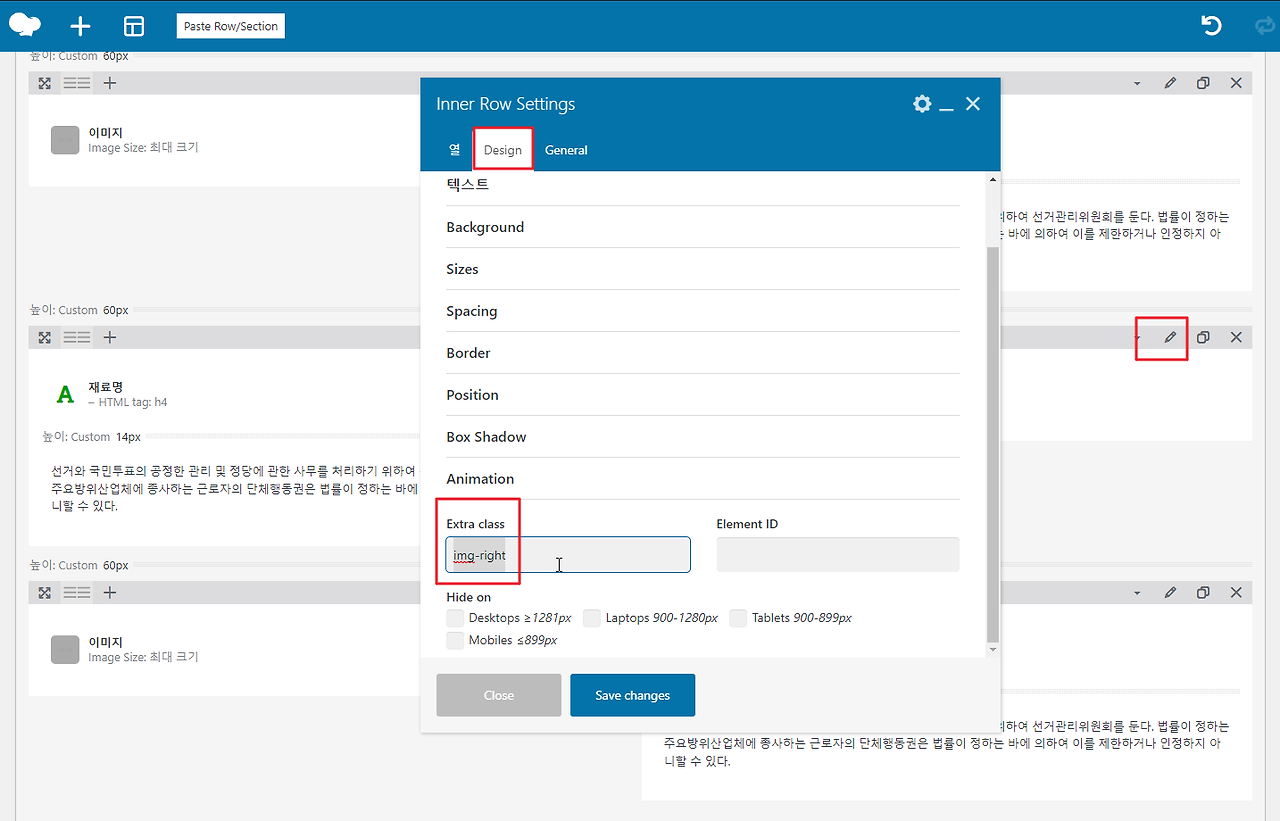Viewport: 1280px width, 821px height.
Task: Delete the top inner row
Action: tap(1236, 83)
